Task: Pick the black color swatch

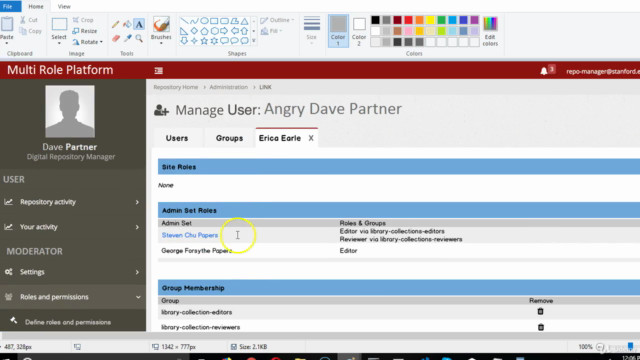Action: [375, 20]
